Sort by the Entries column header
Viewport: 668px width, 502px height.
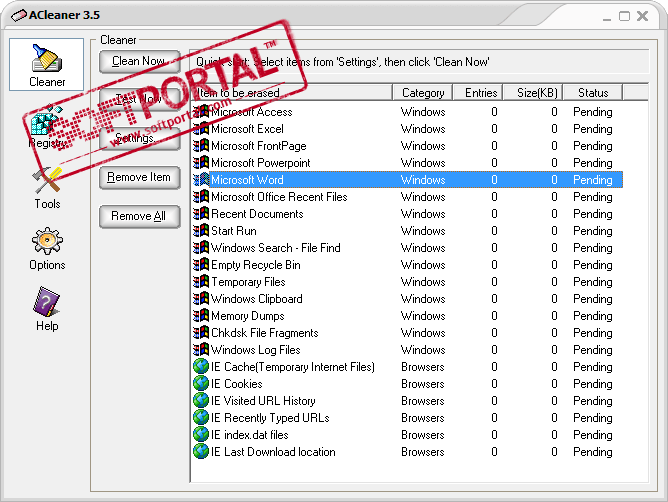click(478, 92)
